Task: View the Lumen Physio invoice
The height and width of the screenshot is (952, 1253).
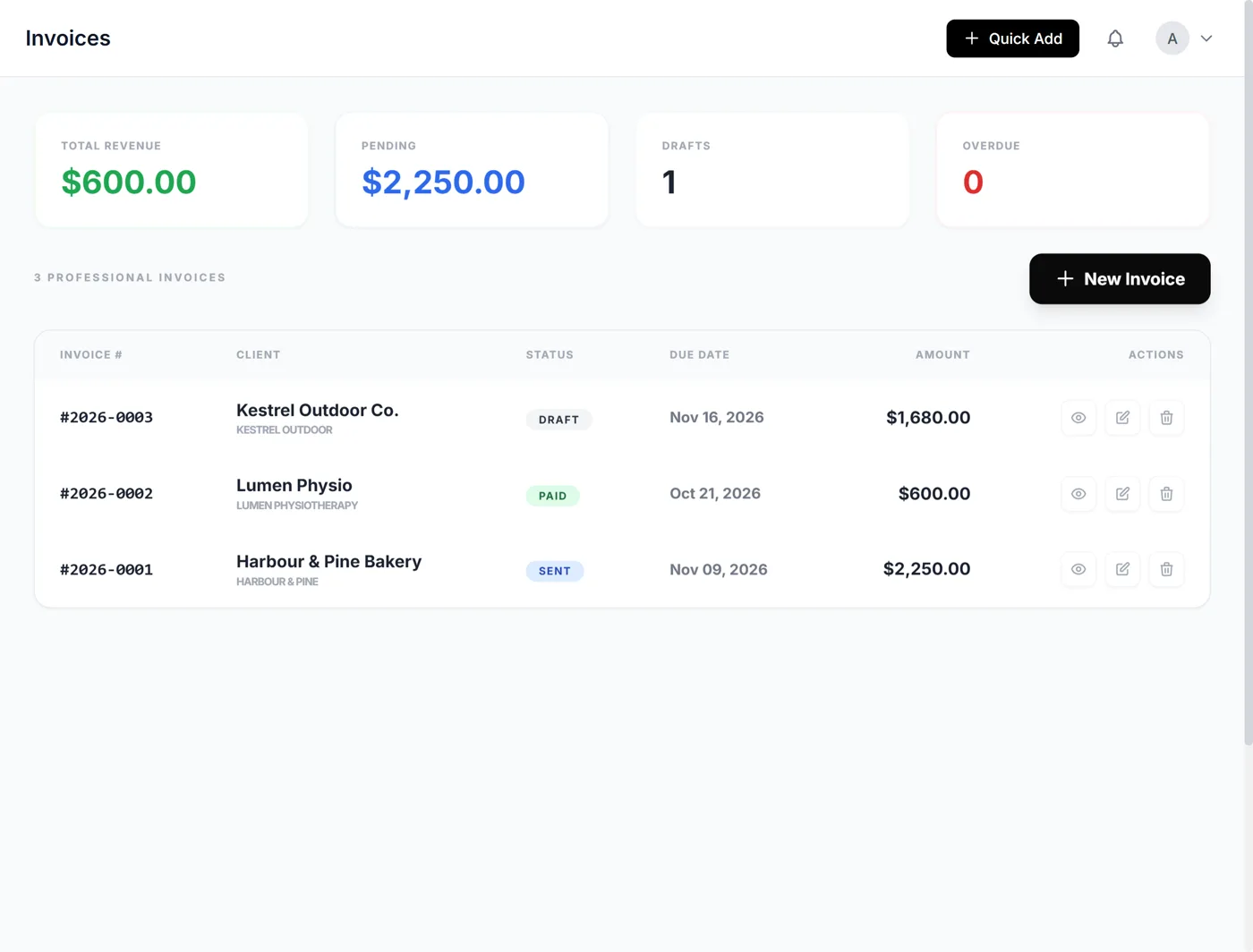Action: pos(1078,494)
